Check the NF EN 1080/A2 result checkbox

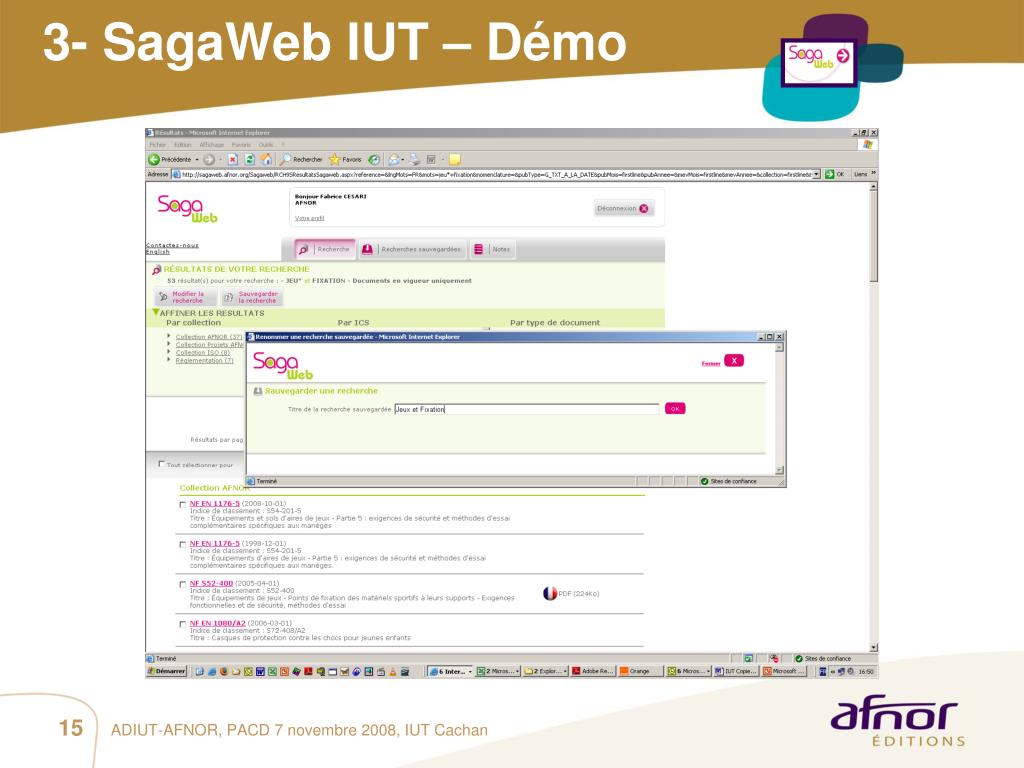pos(182,624)
